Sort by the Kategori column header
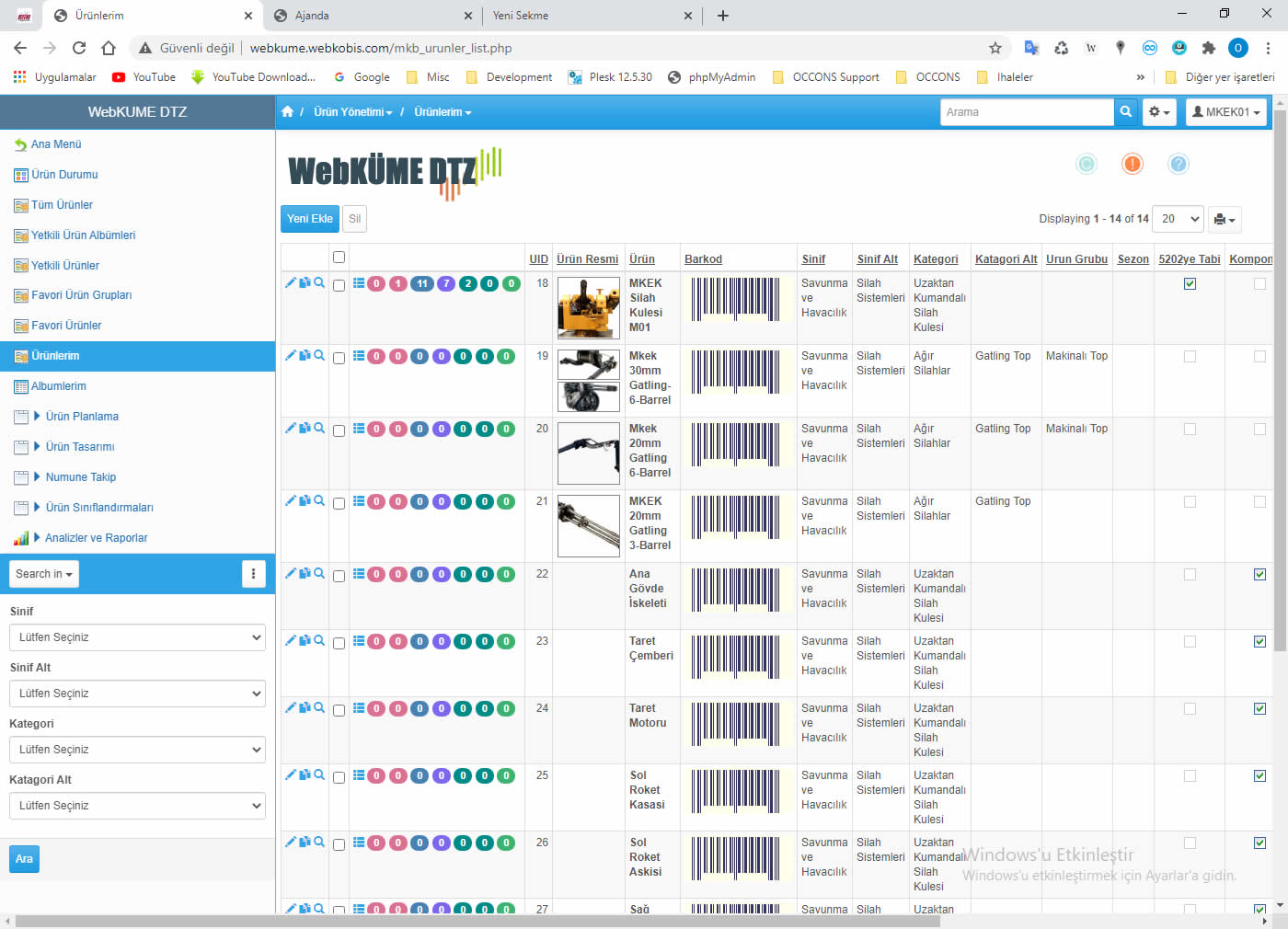1288x929 pixels. [x=936, y=259]
